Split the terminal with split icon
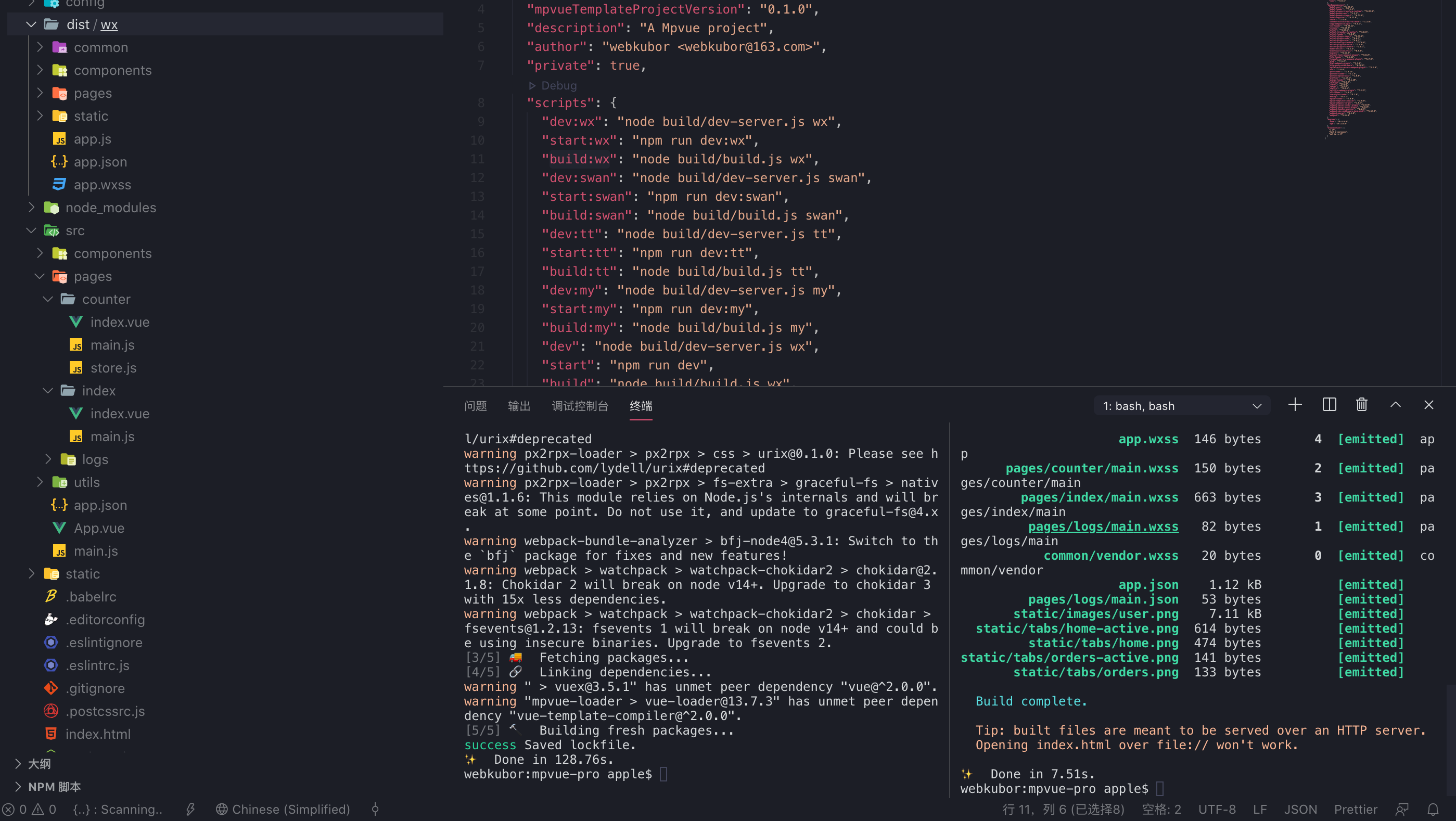This screenshot has width=1456, height=821. tap(1329, 405)
